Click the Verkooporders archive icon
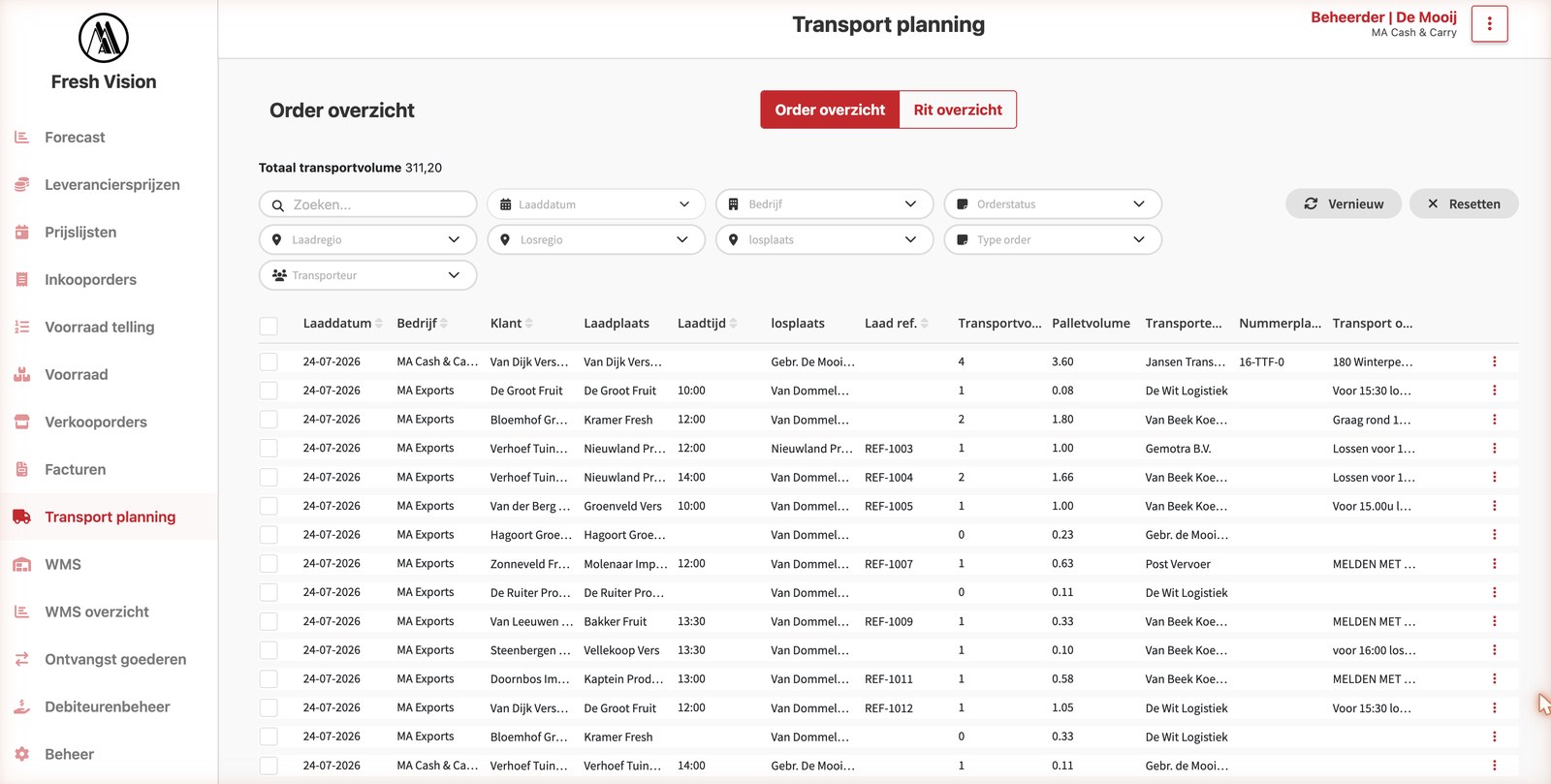The image size is (1551, 784). click(21, 423)
